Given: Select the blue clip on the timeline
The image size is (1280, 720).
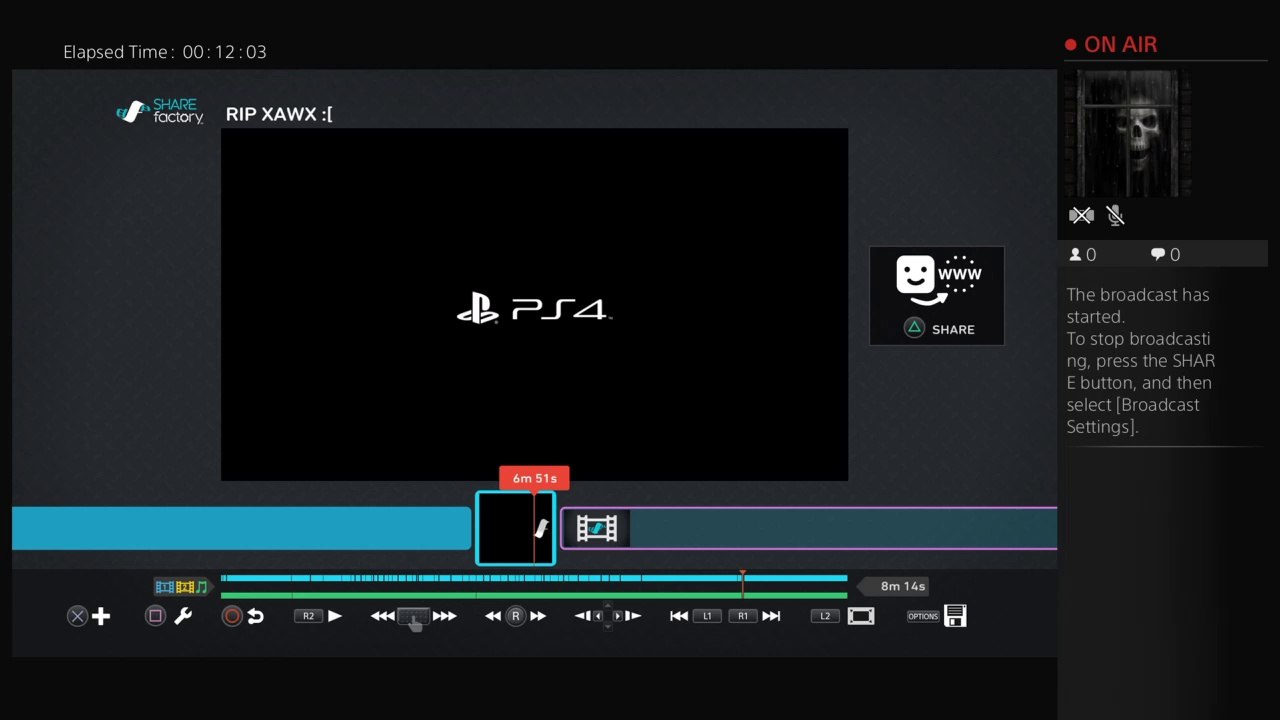Looking at the screenshot, I should 241,528.
